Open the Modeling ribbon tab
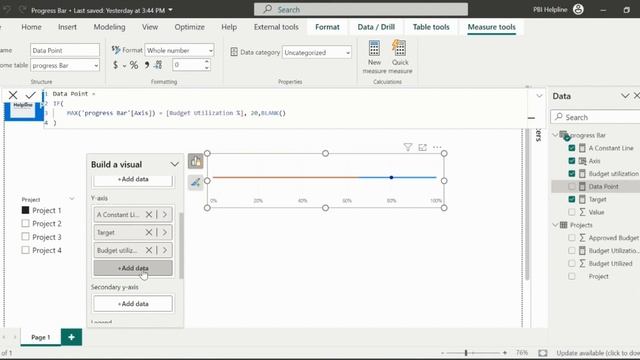 (x=109, y=27)
